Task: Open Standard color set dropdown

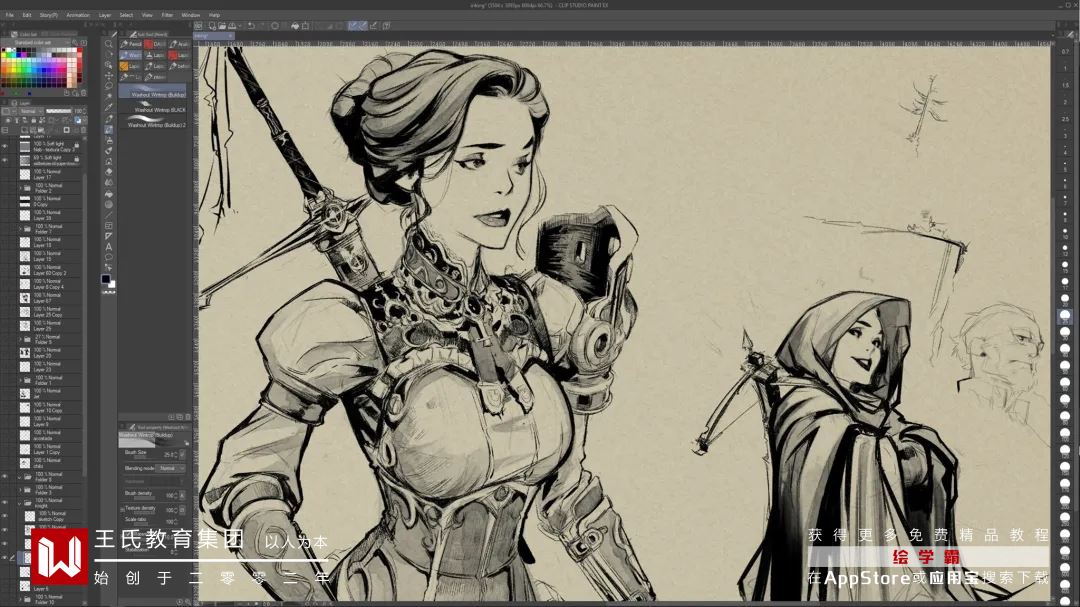Action: click(x=43, y=43)
